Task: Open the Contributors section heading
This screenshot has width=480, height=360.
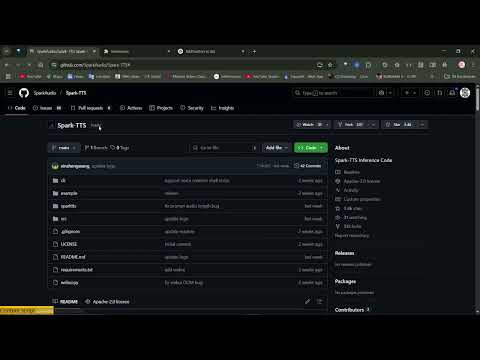Action: coord(349,310)
